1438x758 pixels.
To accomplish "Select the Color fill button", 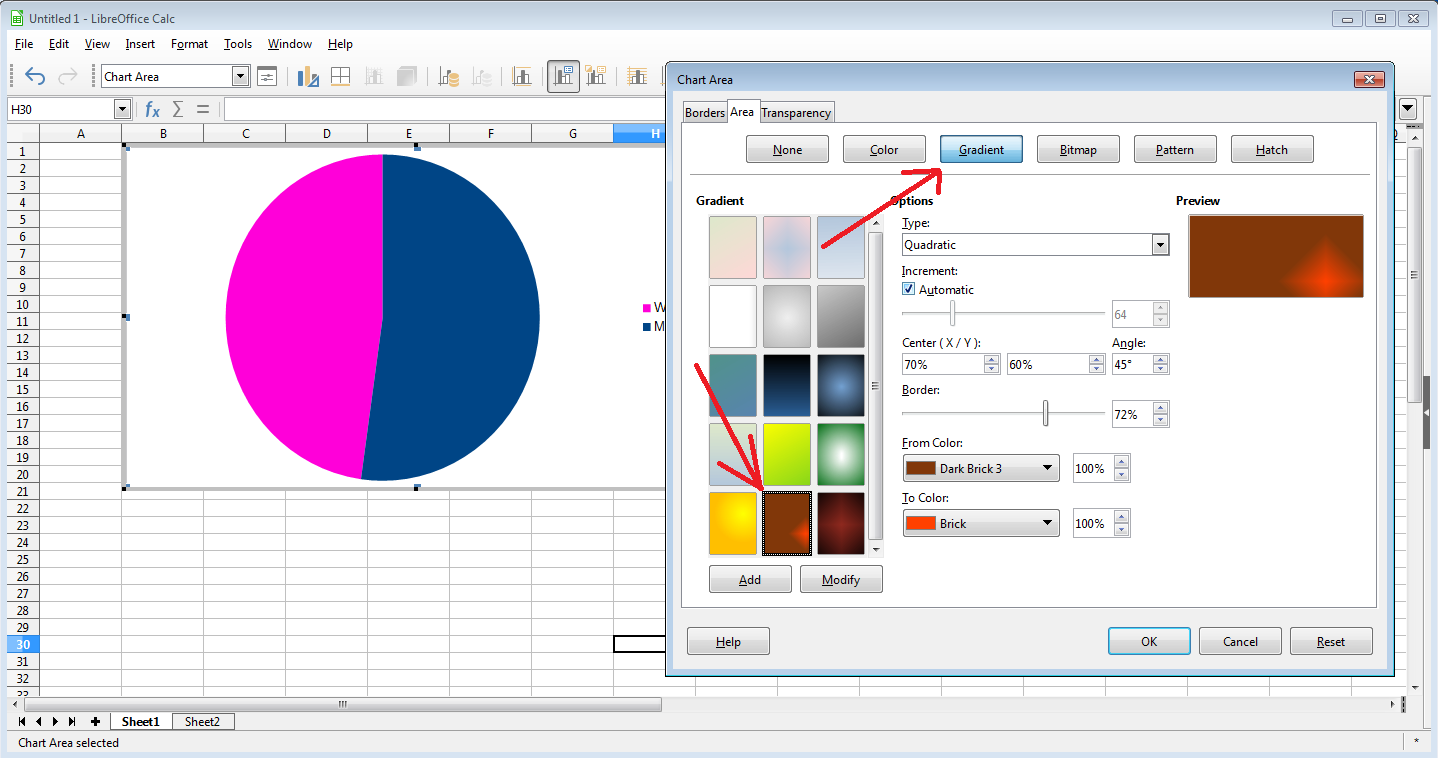I will pyautogui.click(x=884, y=150).
